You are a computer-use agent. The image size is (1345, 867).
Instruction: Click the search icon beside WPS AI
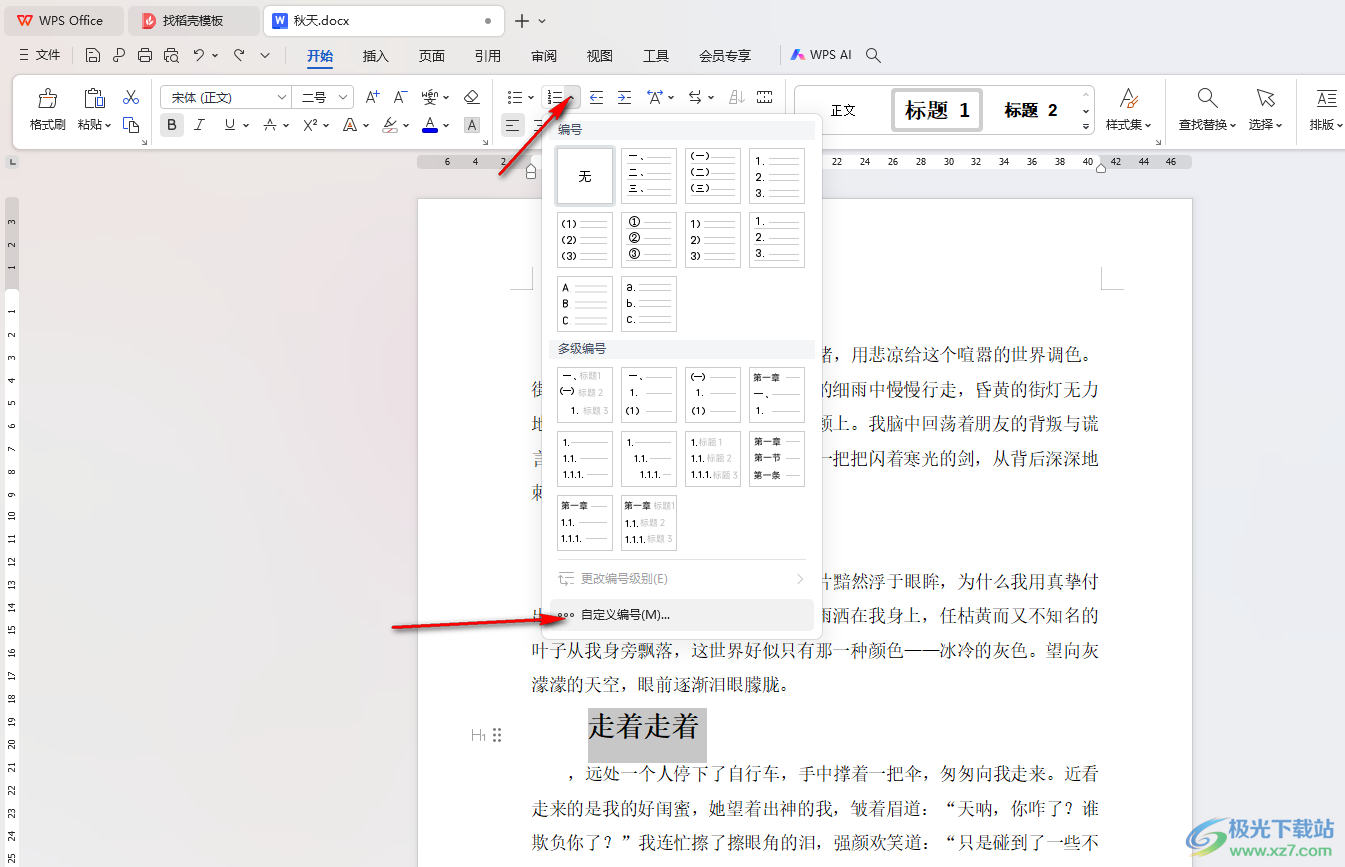coord(873,55)
